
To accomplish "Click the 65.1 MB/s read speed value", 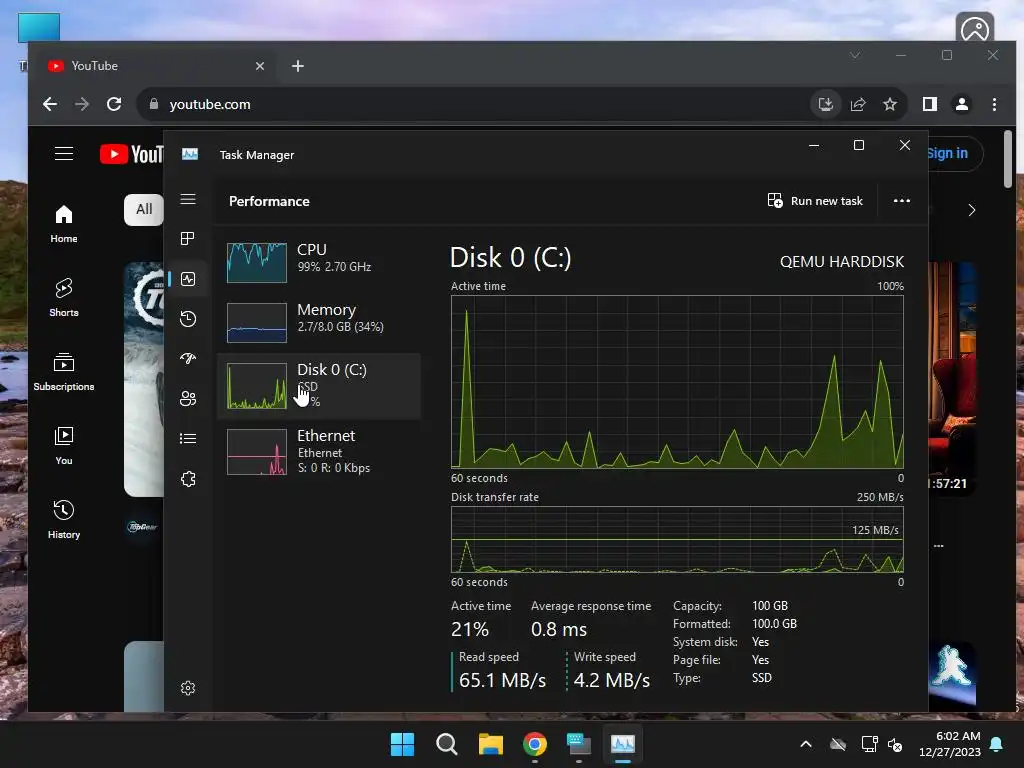I will 502,680.
